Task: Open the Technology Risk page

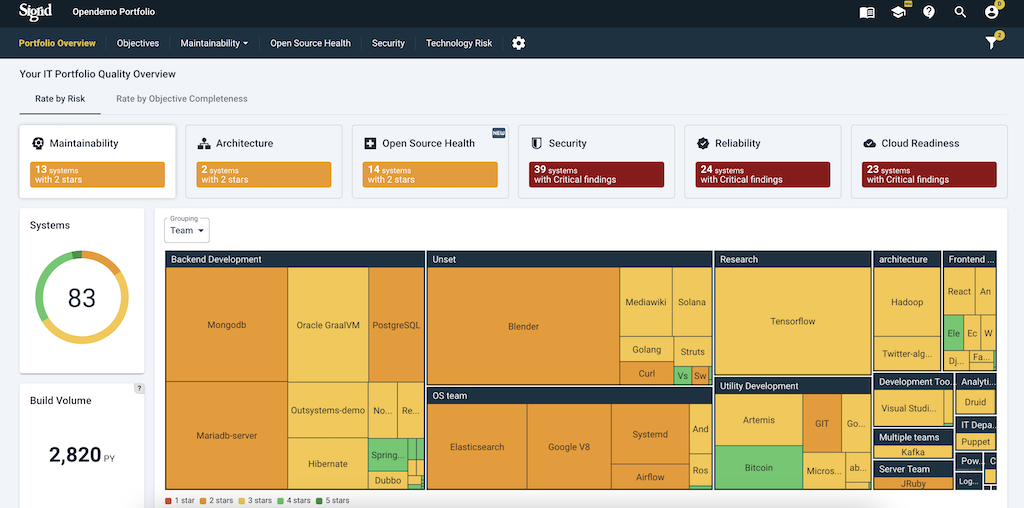Action: pos(459,43)
